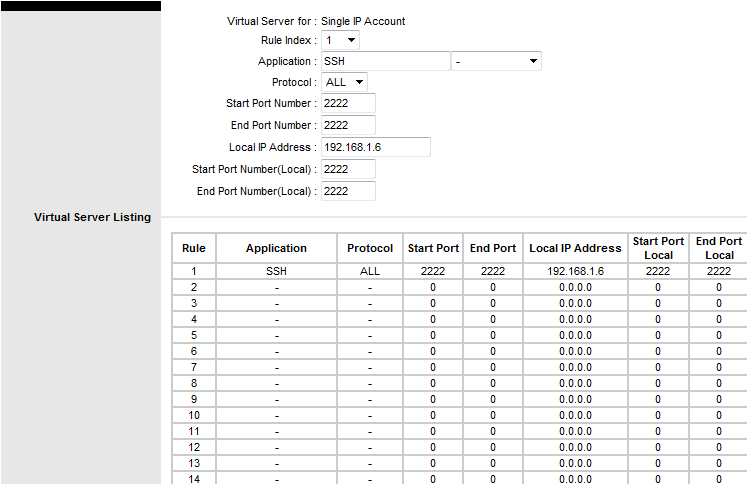Click the Virtual Server Listing section label
747x484 pixels.
[x=92, y=217]
